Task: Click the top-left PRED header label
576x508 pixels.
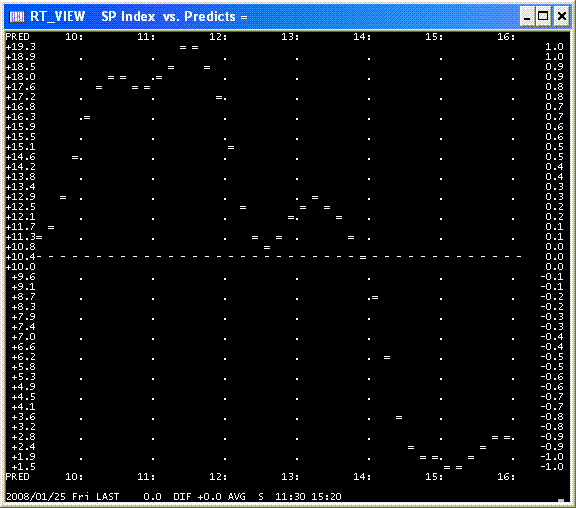Action: coord(17,37)
